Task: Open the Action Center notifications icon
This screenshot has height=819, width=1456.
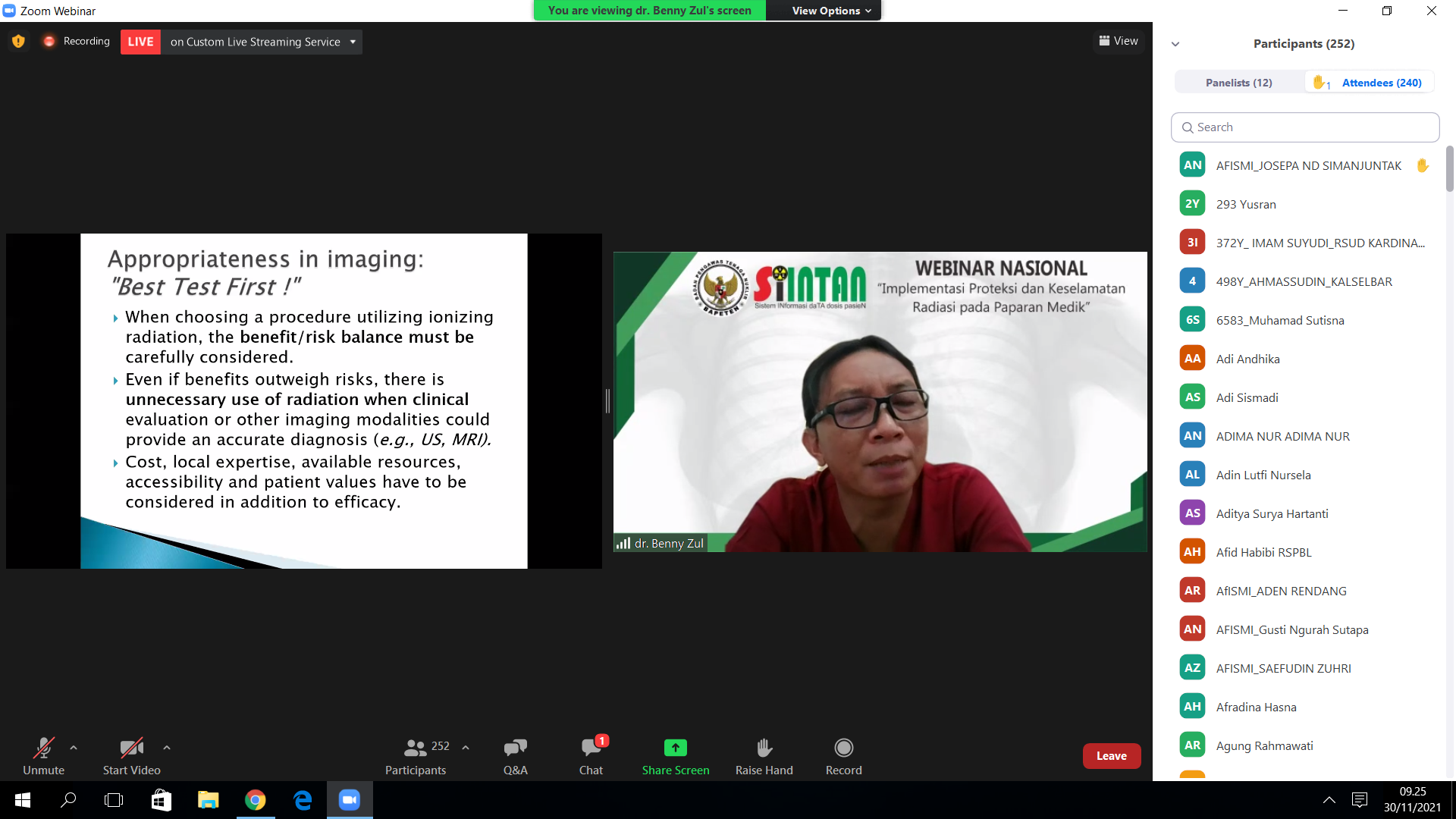Action: tap(1360, 800)
